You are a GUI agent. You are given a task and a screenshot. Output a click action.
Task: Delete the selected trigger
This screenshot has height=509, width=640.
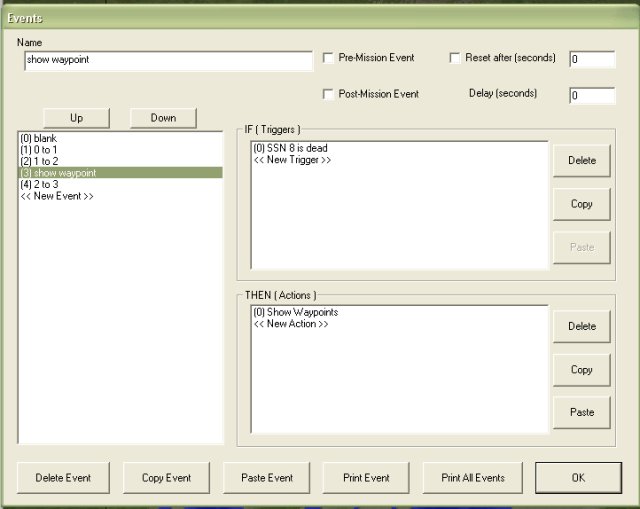click(x=581, y=160)
